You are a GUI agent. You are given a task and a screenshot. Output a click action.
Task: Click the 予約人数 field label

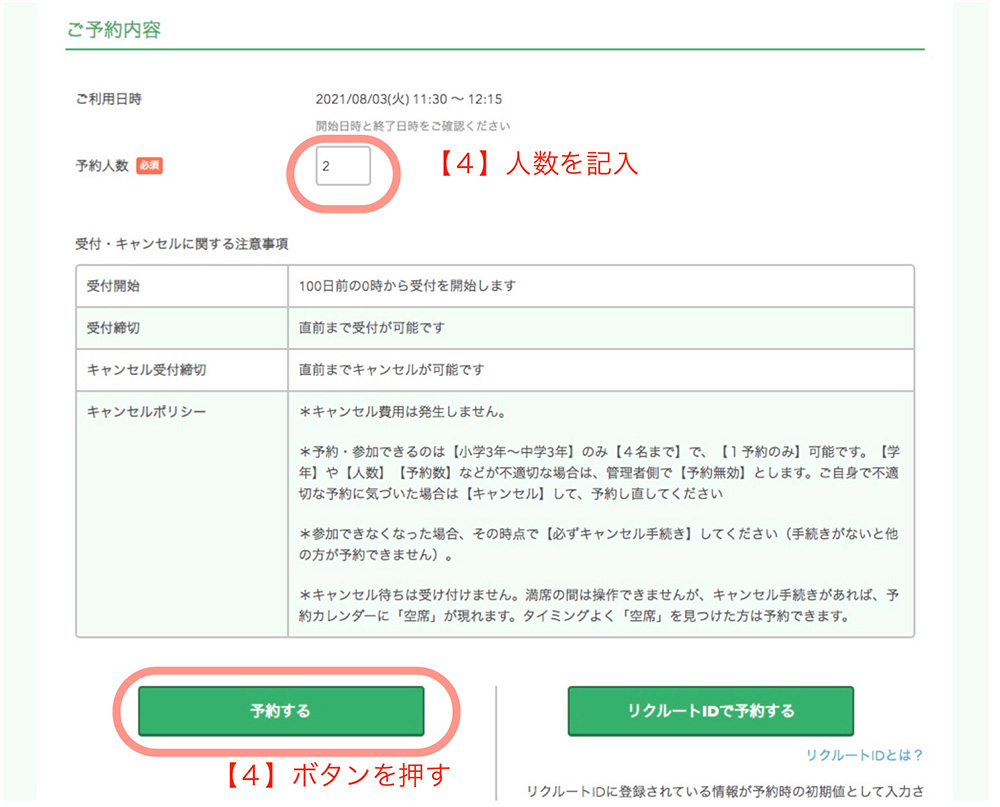(102, 166)
